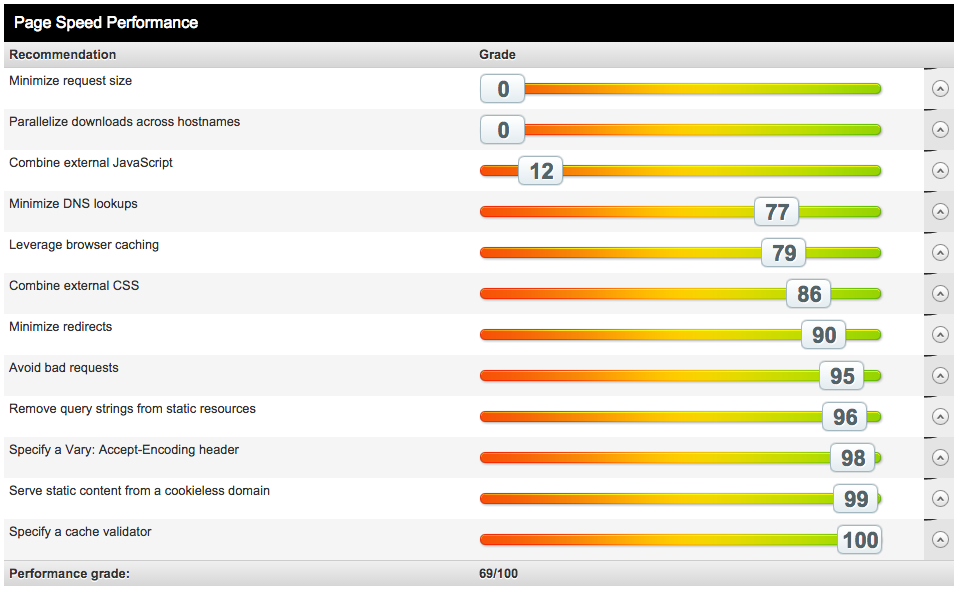Click the Specify a cache validator arrow icon

[939, 540]
